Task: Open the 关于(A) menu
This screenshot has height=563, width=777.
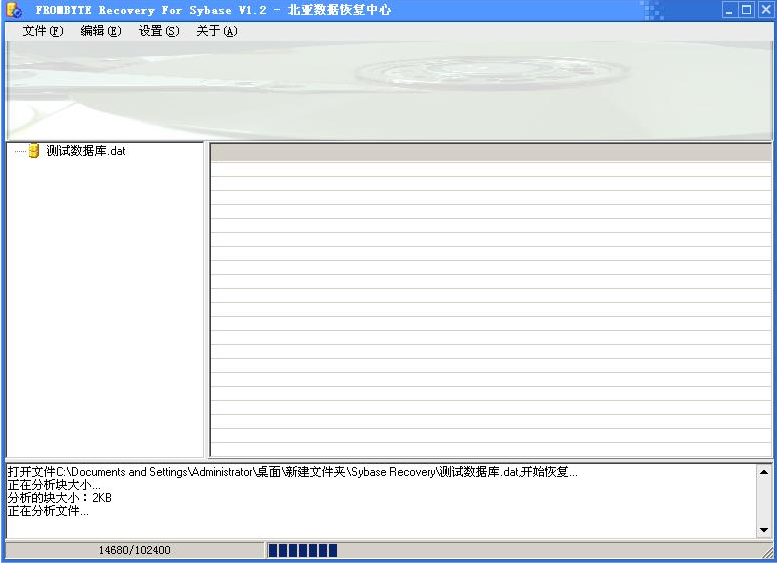Action: pyautogui.click(x=217, y=31)
